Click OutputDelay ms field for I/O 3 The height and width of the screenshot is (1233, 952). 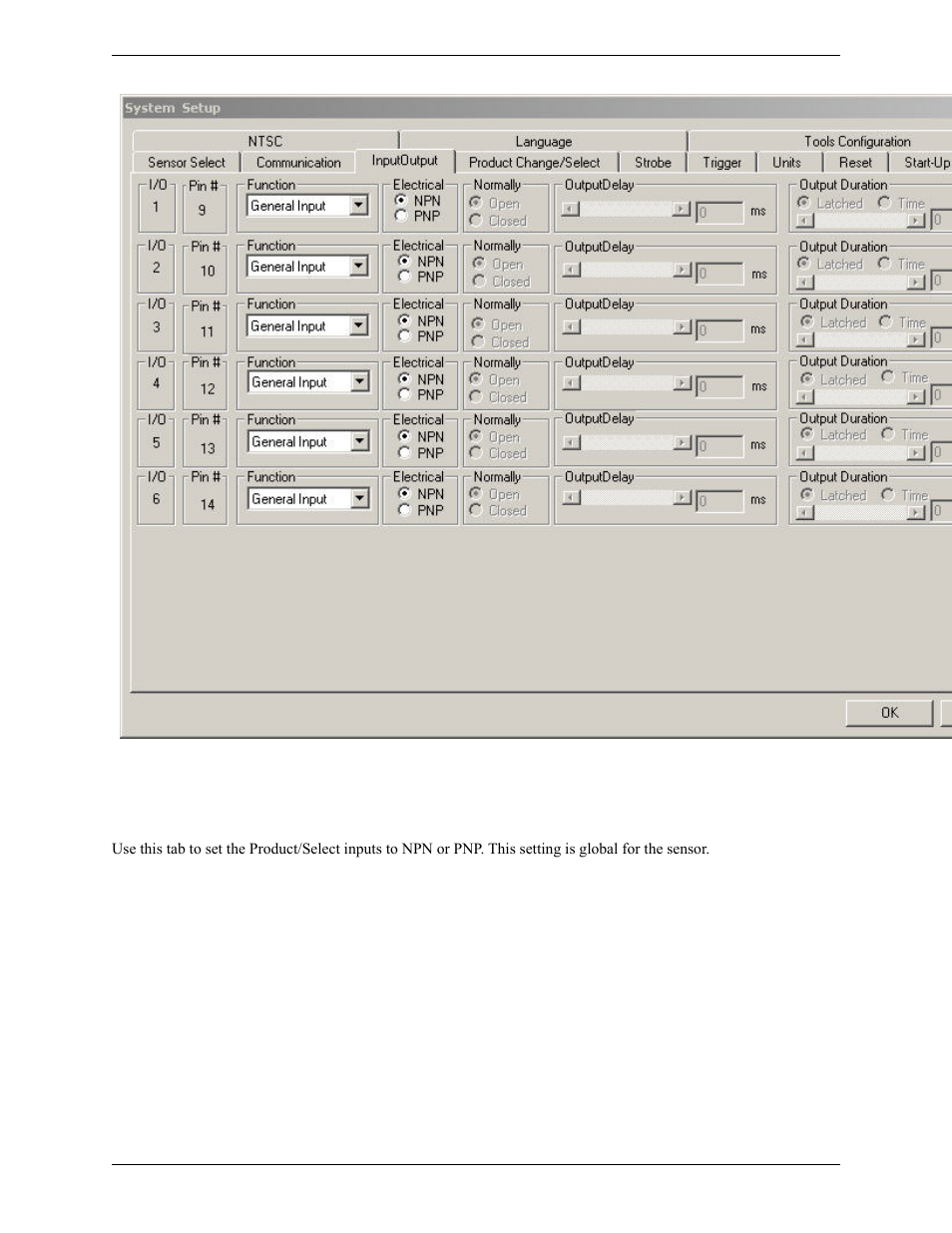coord(719,329)
